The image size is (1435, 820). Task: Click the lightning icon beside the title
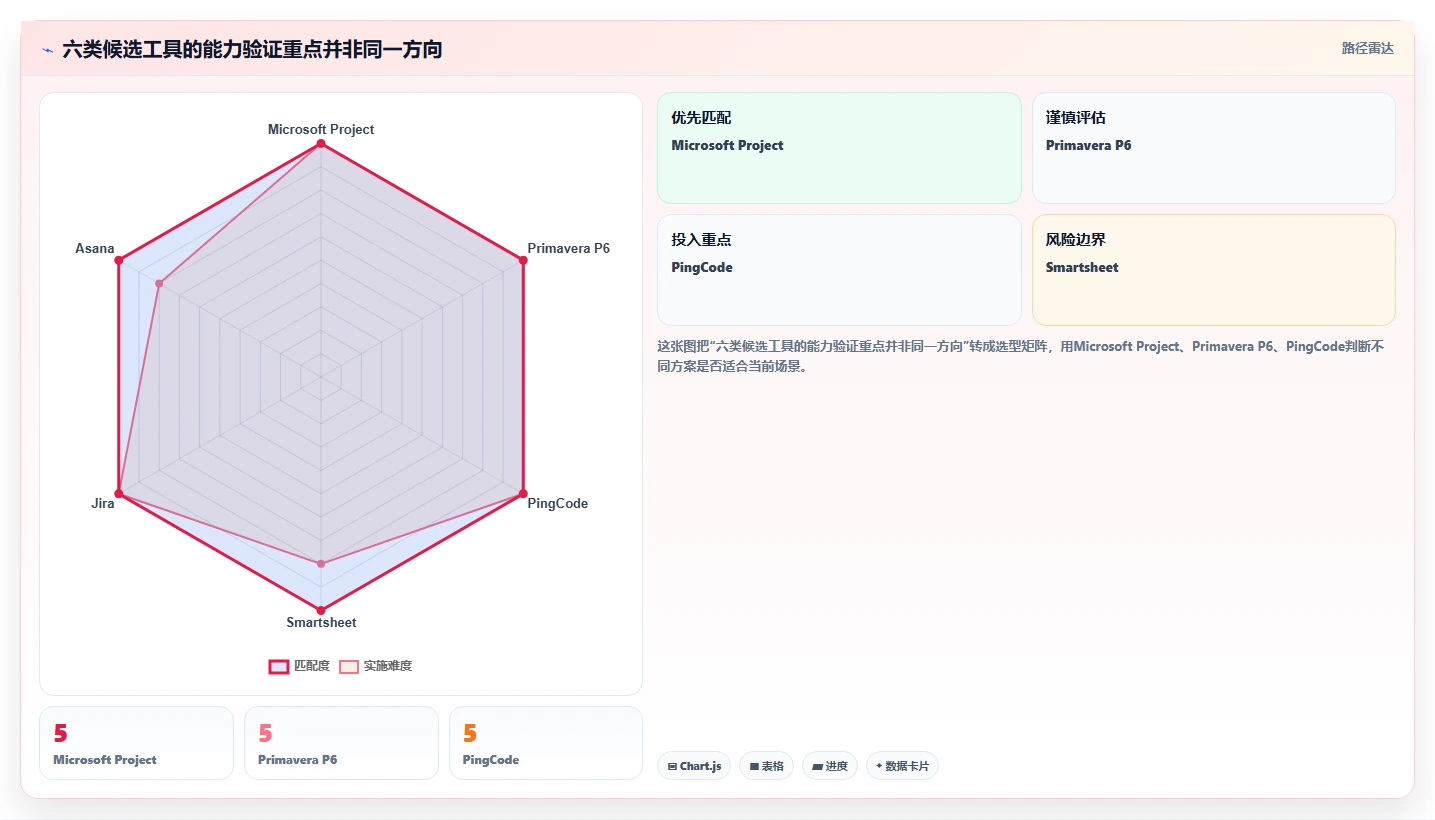click(47, 50)
